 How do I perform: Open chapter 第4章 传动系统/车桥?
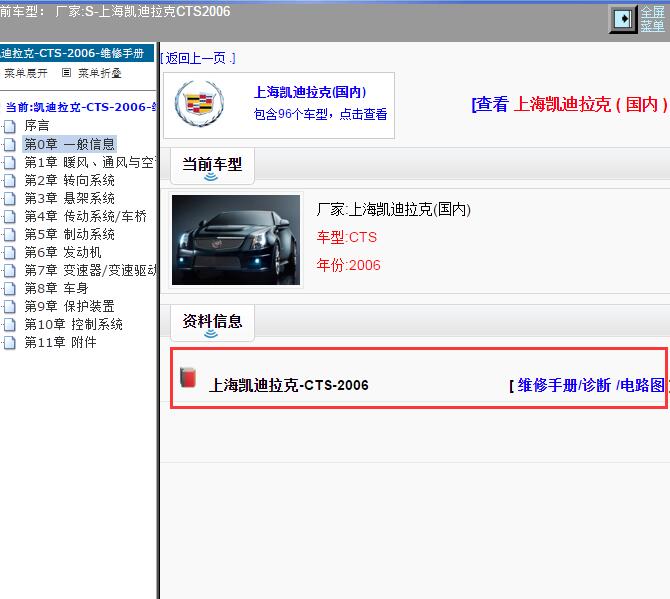coord(85,216)
